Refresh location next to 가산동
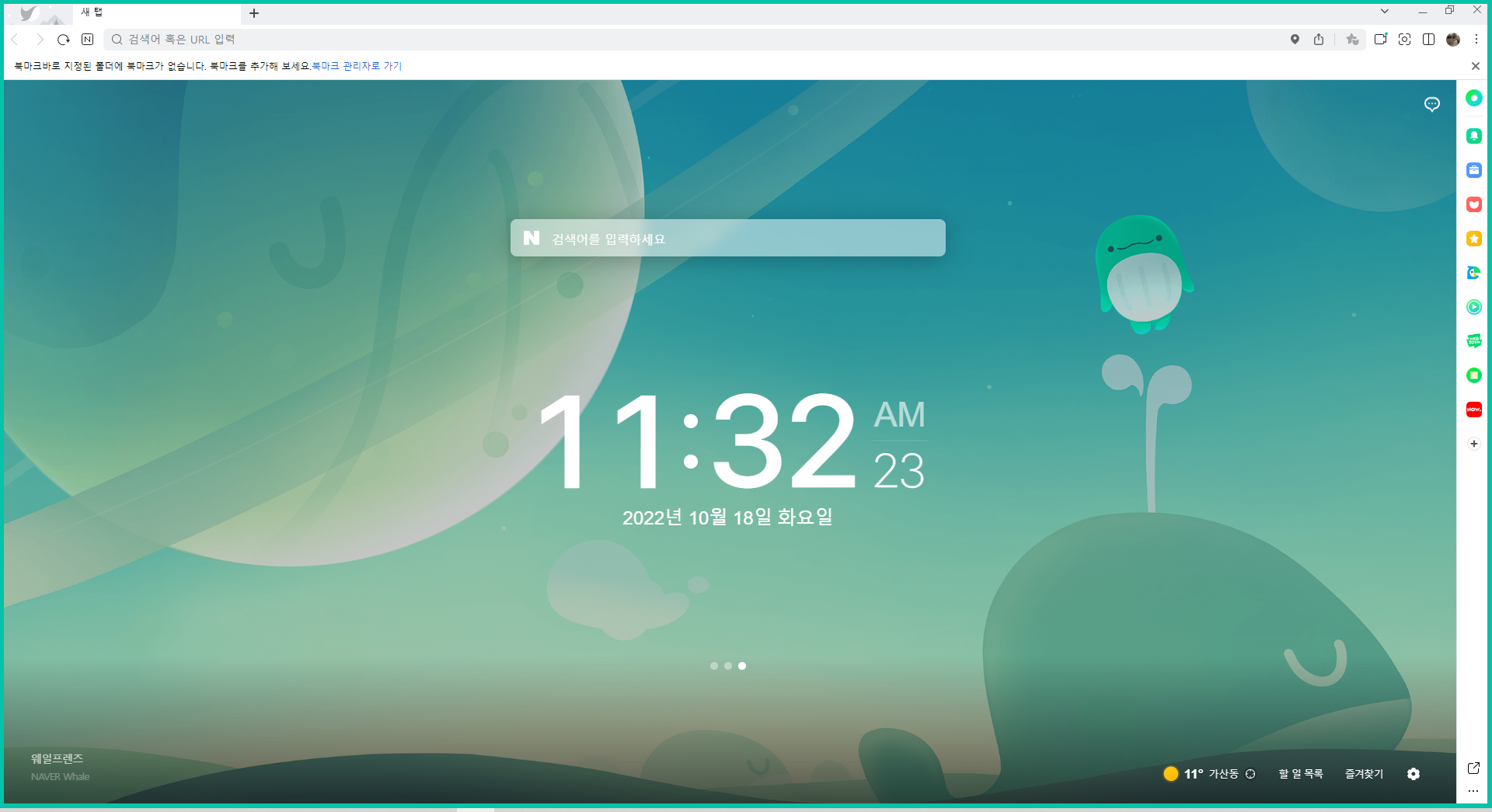1492x812 pixels. (x=1250, y=774)
